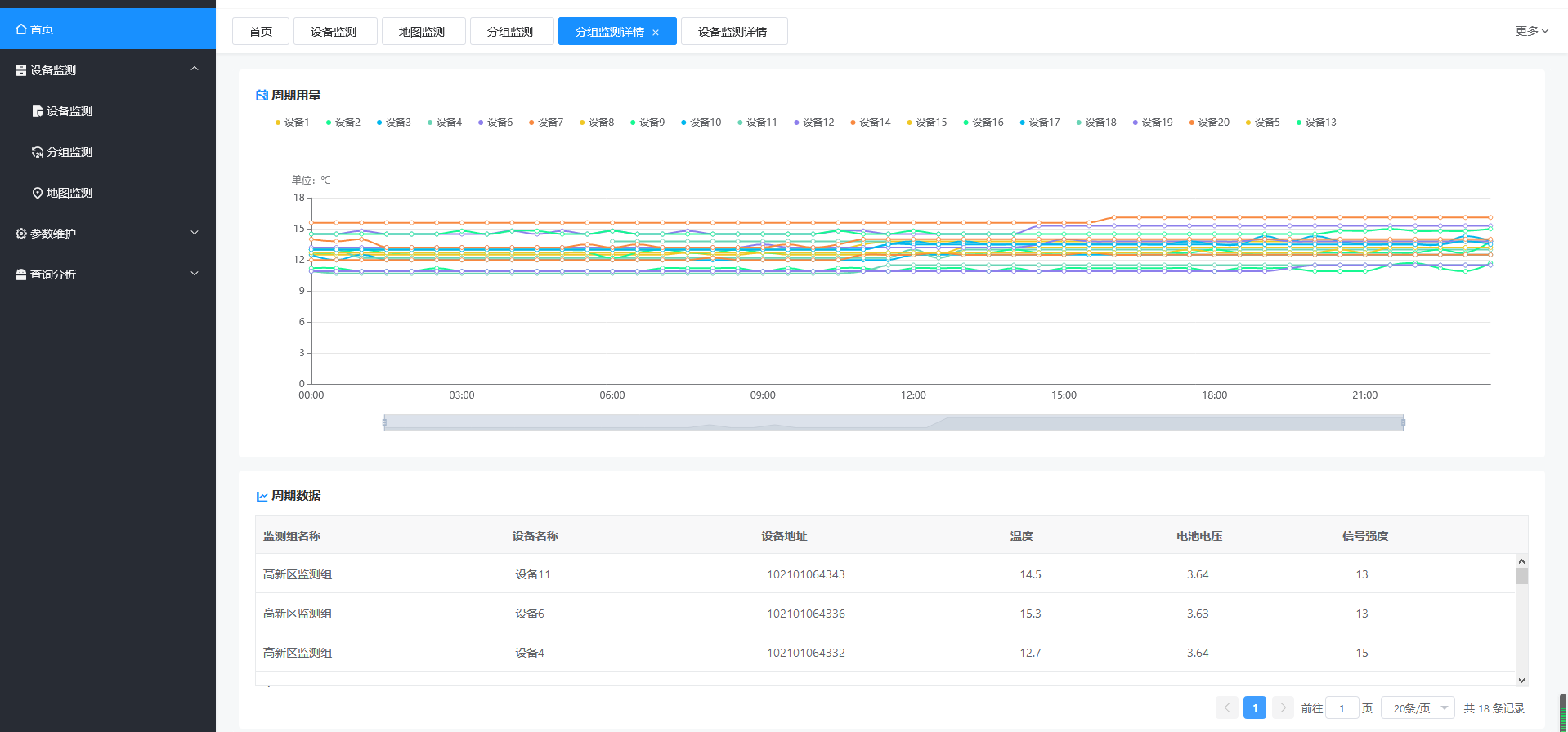The image size is (1568, 732).
Task: Go to next page arrow
Action: click(x=1283, y=708)
